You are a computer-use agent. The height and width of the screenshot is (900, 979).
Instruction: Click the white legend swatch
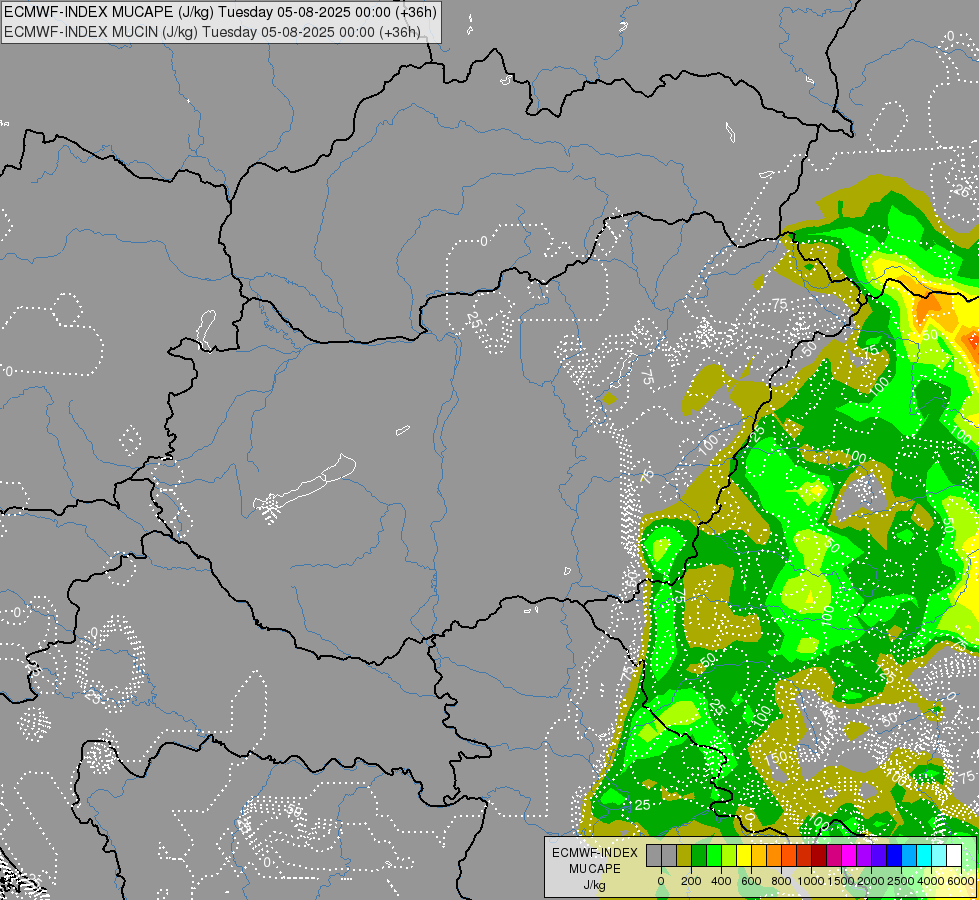click(x=955, y=856)
